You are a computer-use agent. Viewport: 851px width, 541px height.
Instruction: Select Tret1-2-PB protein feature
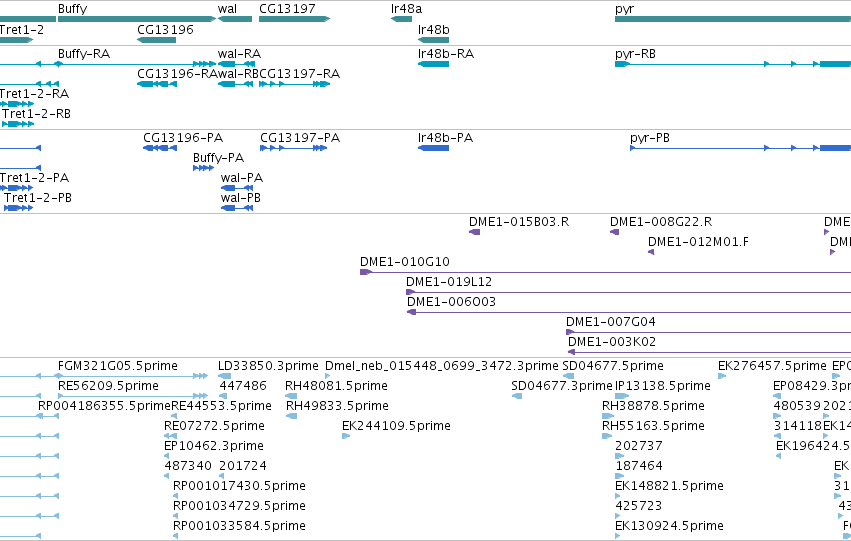tap(18, 208)
